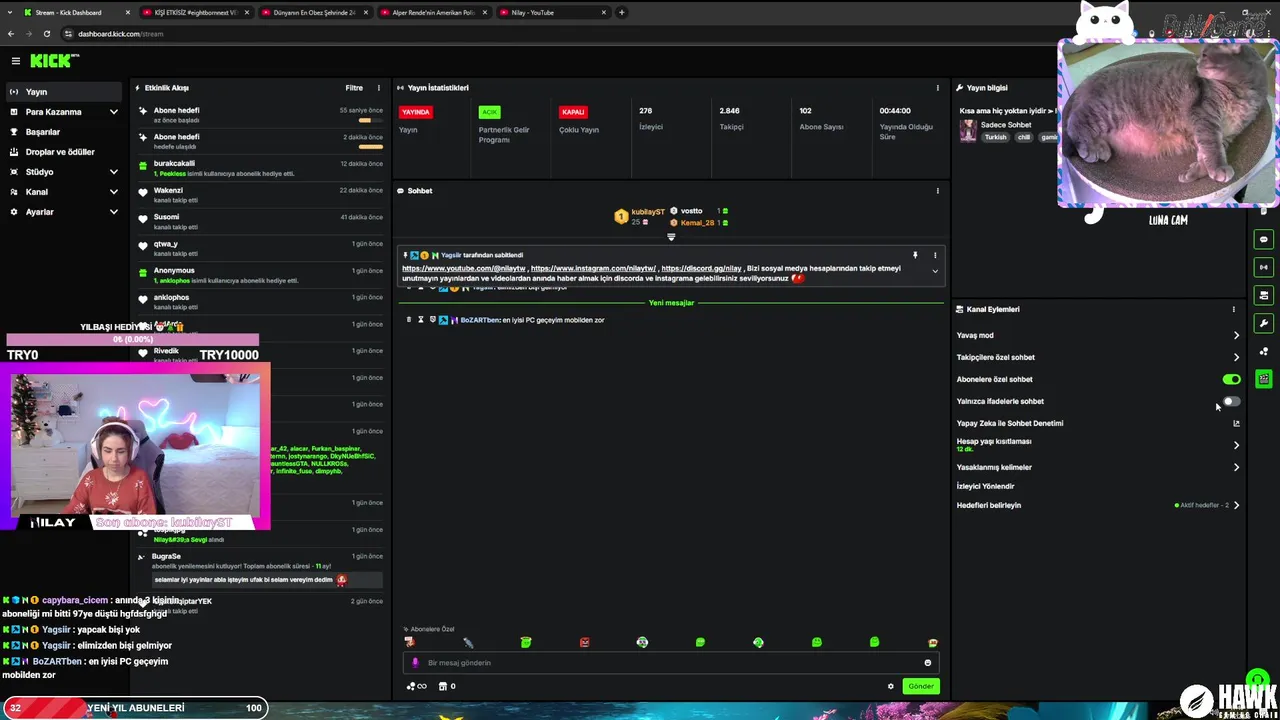Click the burakcakalli gift subscription event
This screenshot has width=1280, height=720.
[261, 167]
